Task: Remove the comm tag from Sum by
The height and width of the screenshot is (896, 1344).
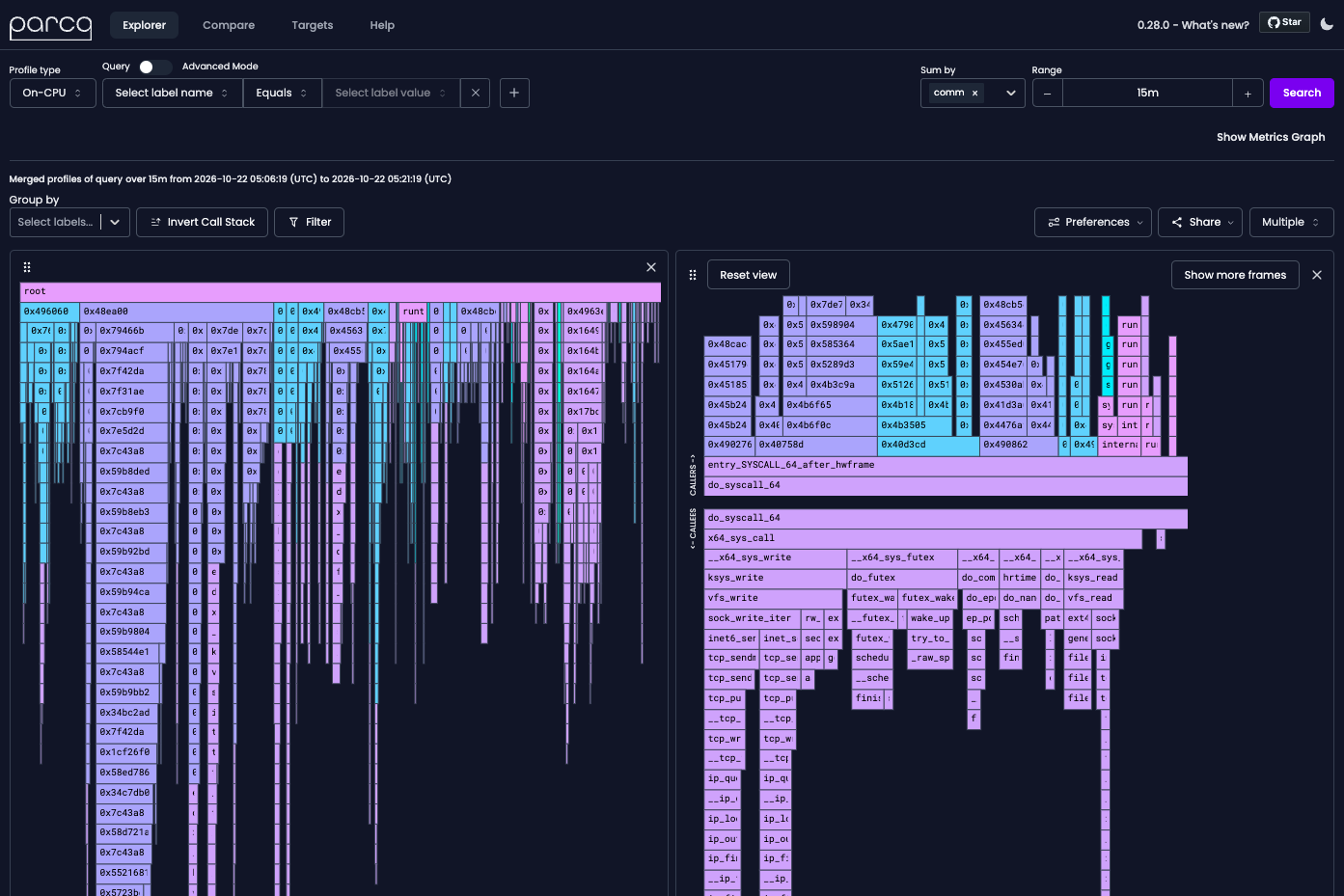Action: (974, 93)
